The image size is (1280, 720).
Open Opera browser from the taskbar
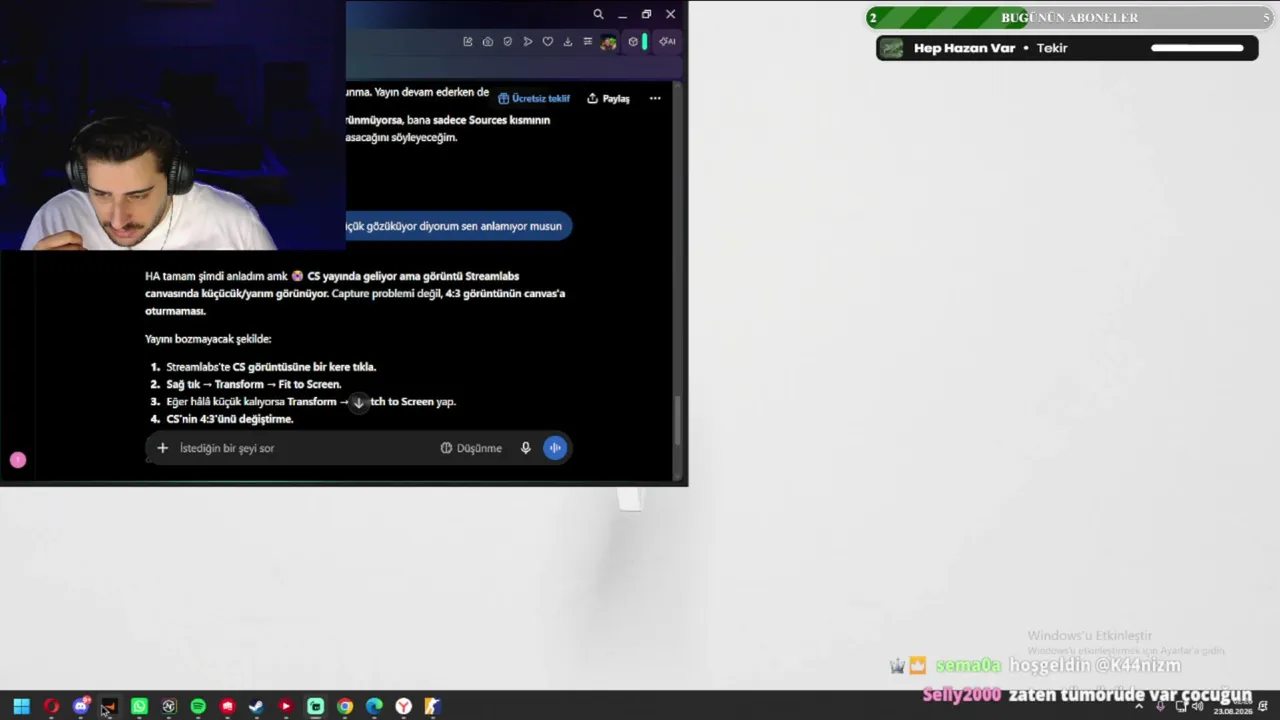click(x=51, y=706)
